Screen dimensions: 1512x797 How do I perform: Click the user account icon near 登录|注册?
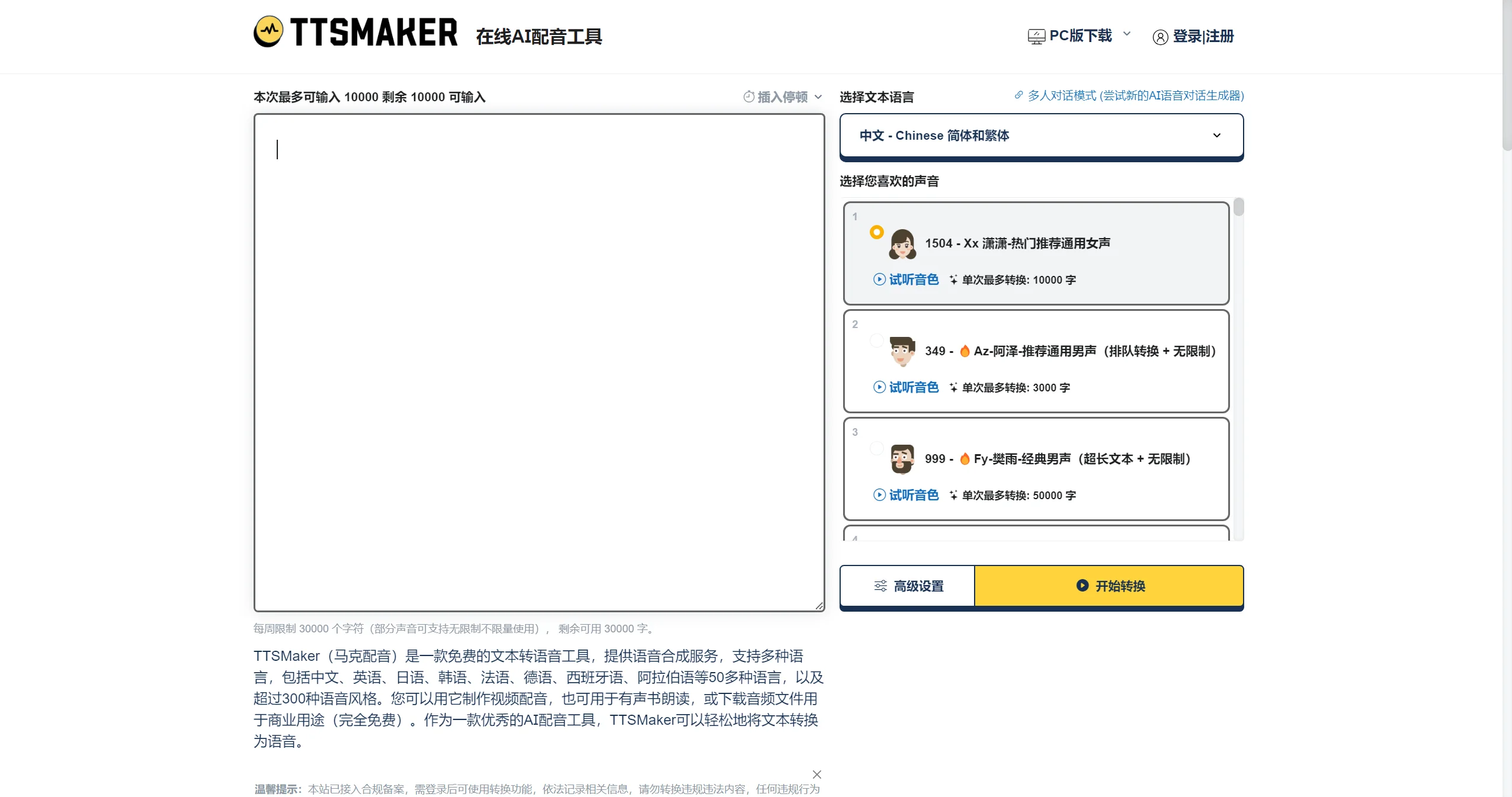[1161, 37]
